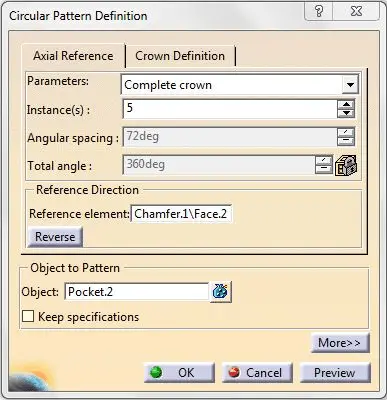Expand dialog with More>> button
This screenshot has height=400, width=387.
(340, 343)
